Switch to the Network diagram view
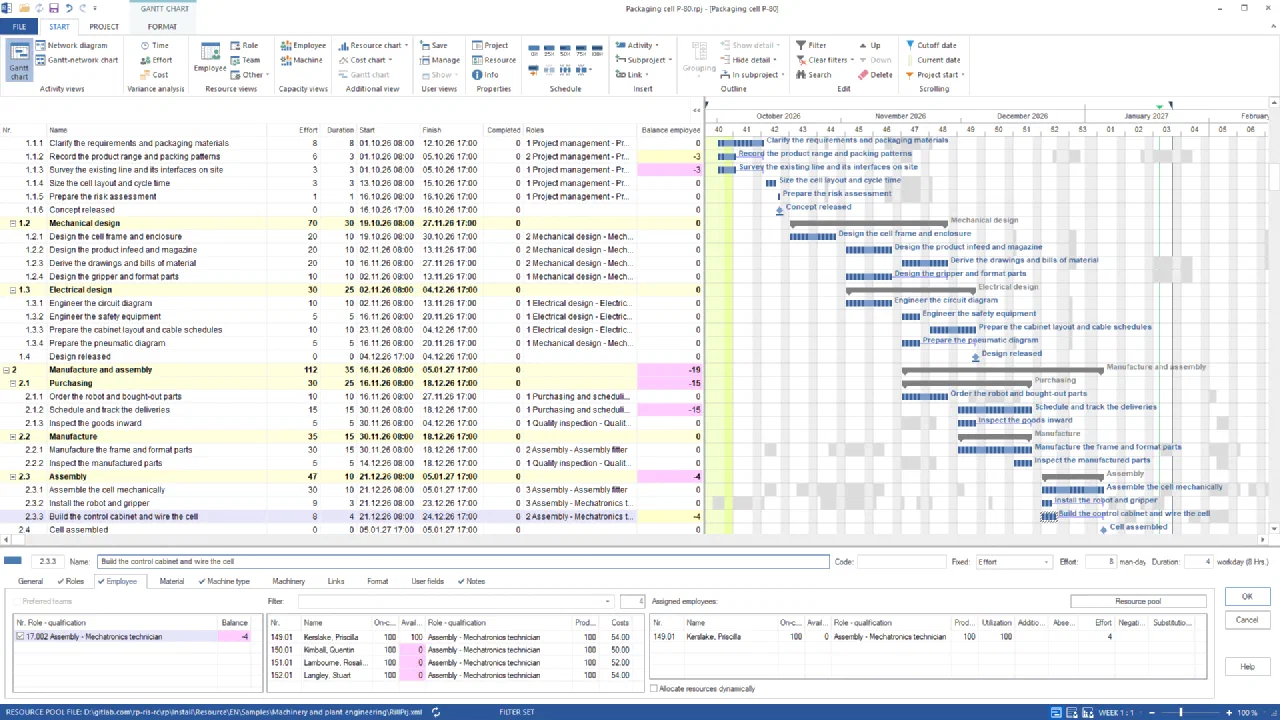1280x720 pixels. pyautogui.click(x=71, y=45)
